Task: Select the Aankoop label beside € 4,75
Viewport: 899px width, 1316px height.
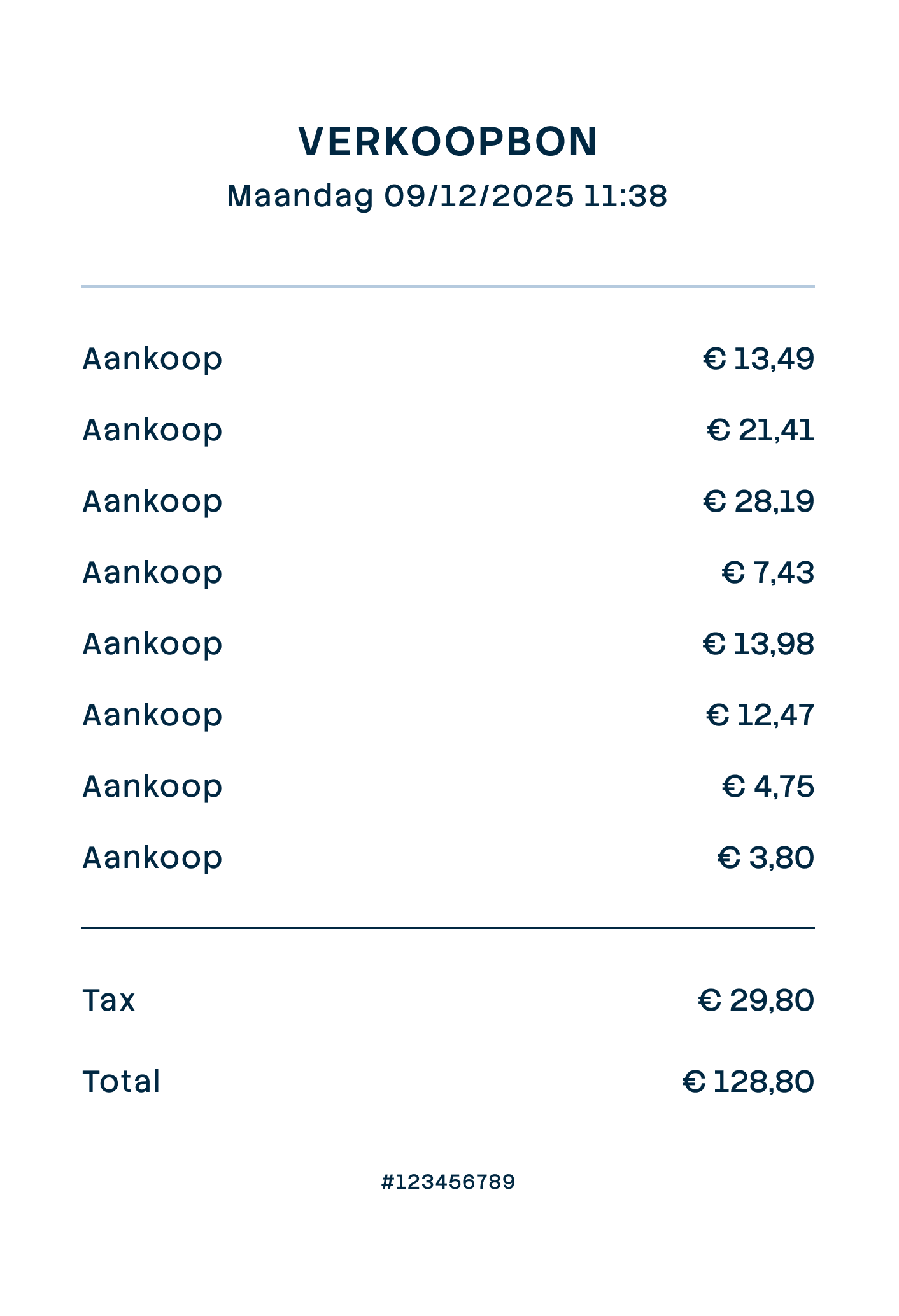Action: (x=152, y=787)
